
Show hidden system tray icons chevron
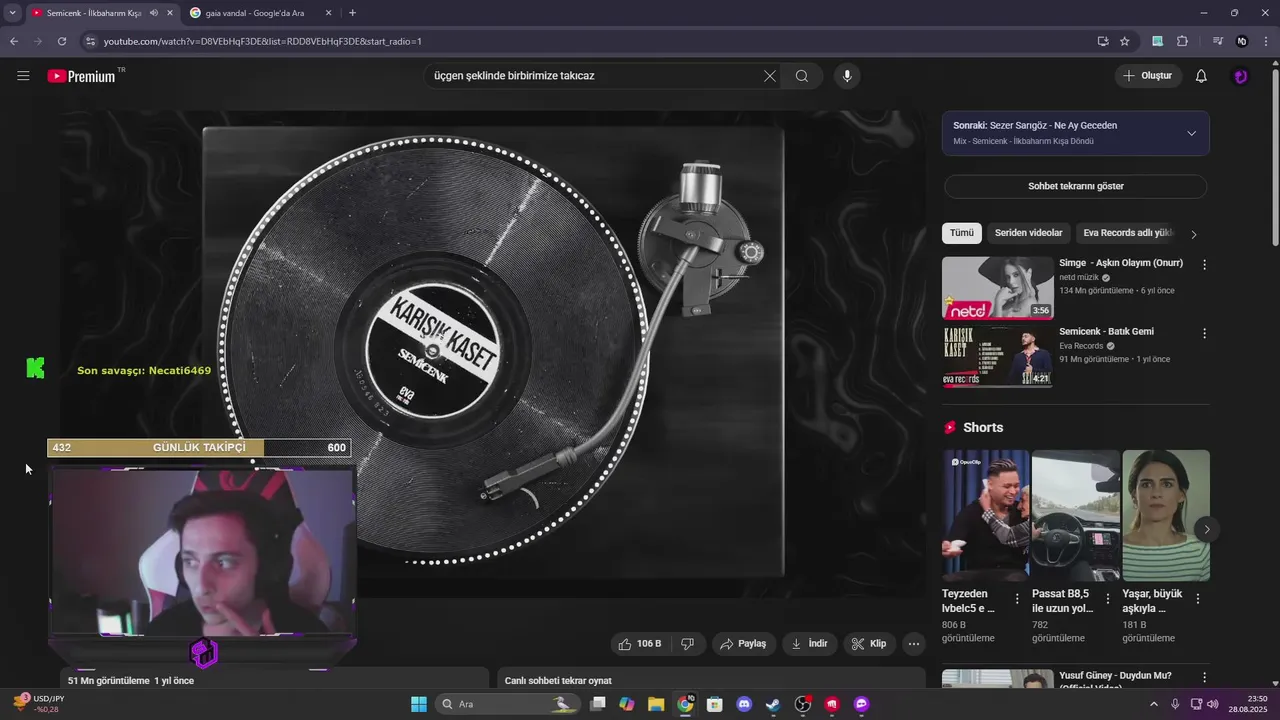(x=1154, y=704)
